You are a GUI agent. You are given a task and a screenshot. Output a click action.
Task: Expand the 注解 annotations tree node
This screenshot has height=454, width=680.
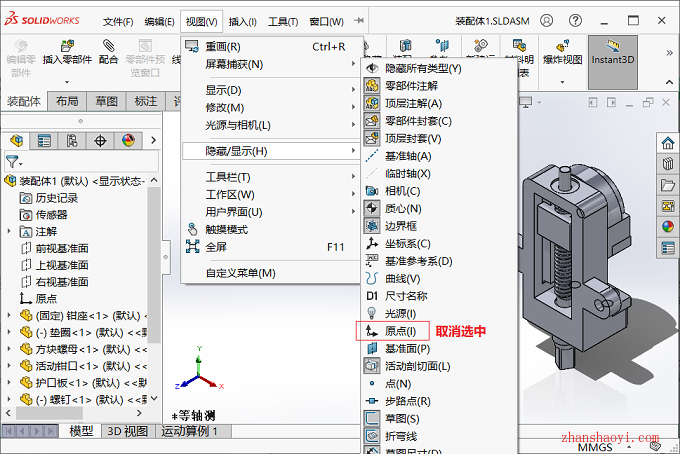click(10, 231)
